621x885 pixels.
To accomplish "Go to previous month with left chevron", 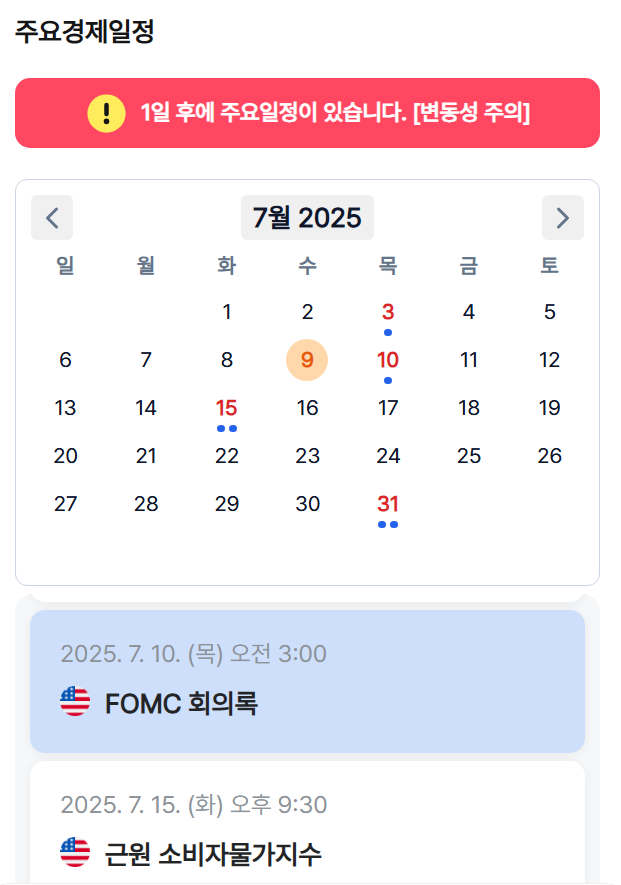I will point(52,218).
